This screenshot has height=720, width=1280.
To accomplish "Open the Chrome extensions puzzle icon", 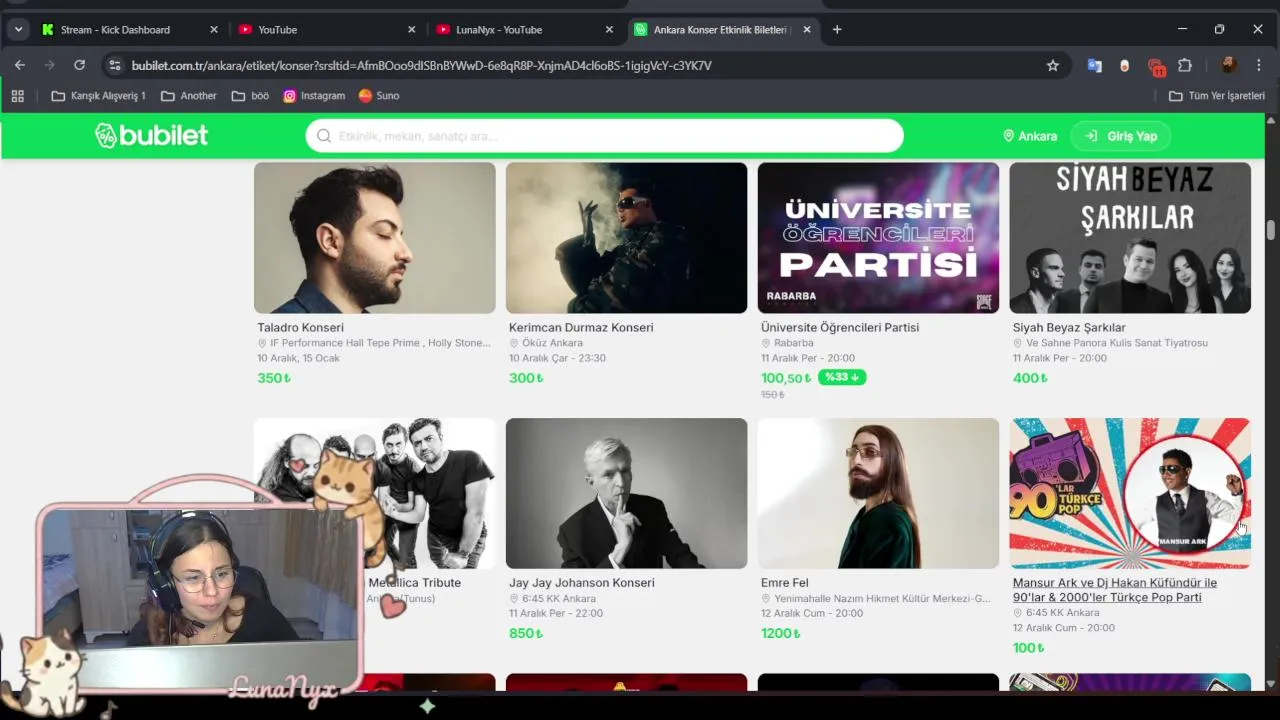I will click(x=1185, y=65).
